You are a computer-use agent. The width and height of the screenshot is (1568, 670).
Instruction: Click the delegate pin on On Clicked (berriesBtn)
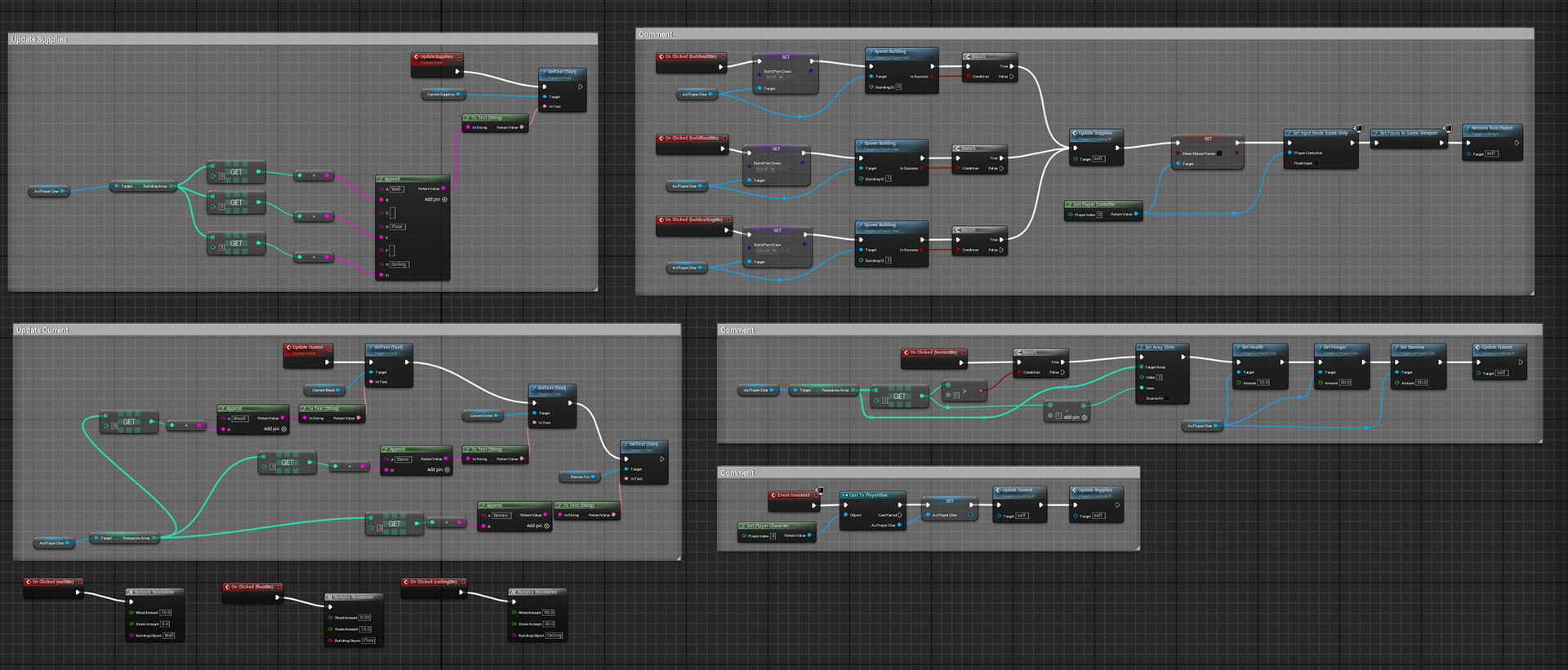pyautogui.click(x=964, y=353)
